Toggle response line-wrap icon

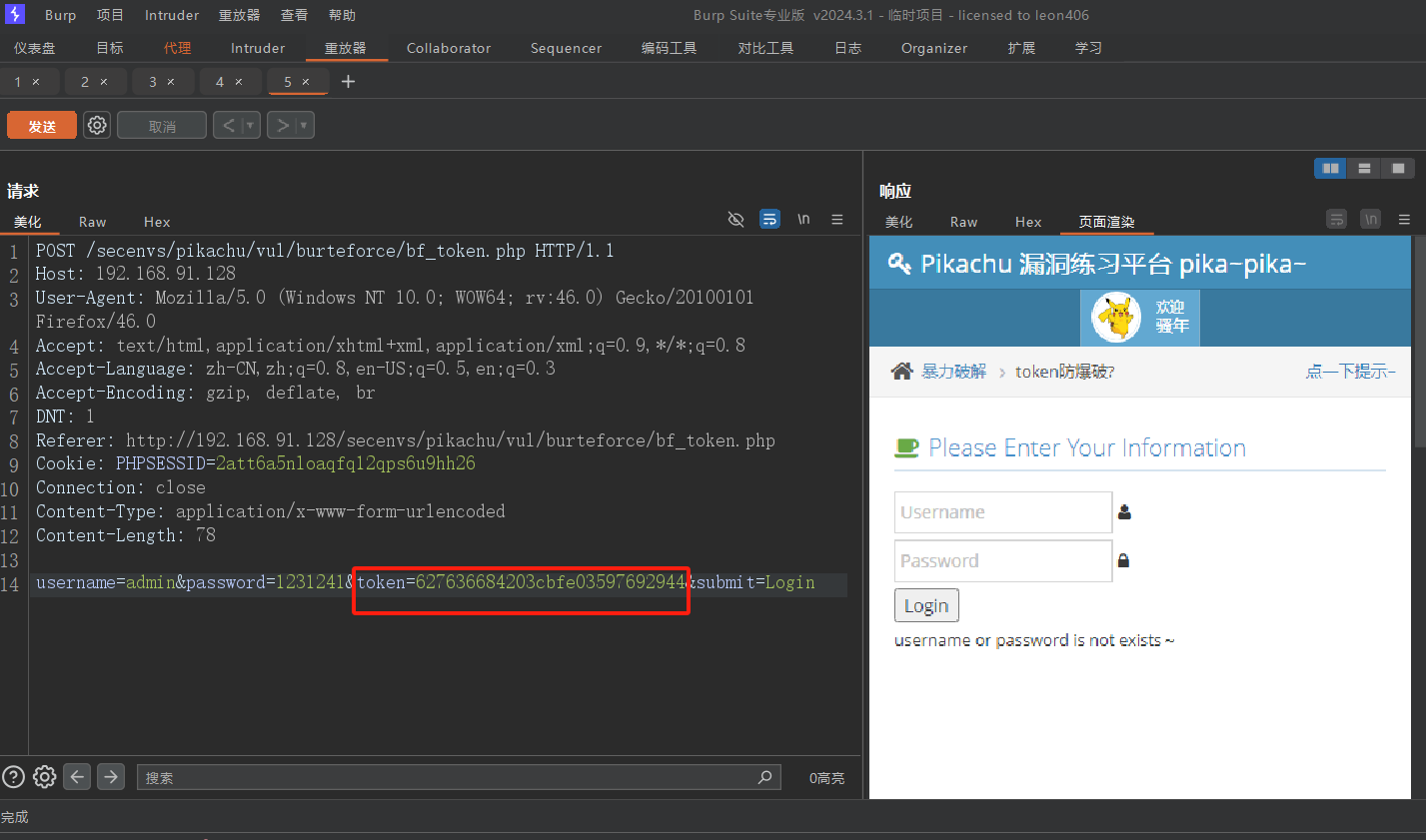point(1337,220)
